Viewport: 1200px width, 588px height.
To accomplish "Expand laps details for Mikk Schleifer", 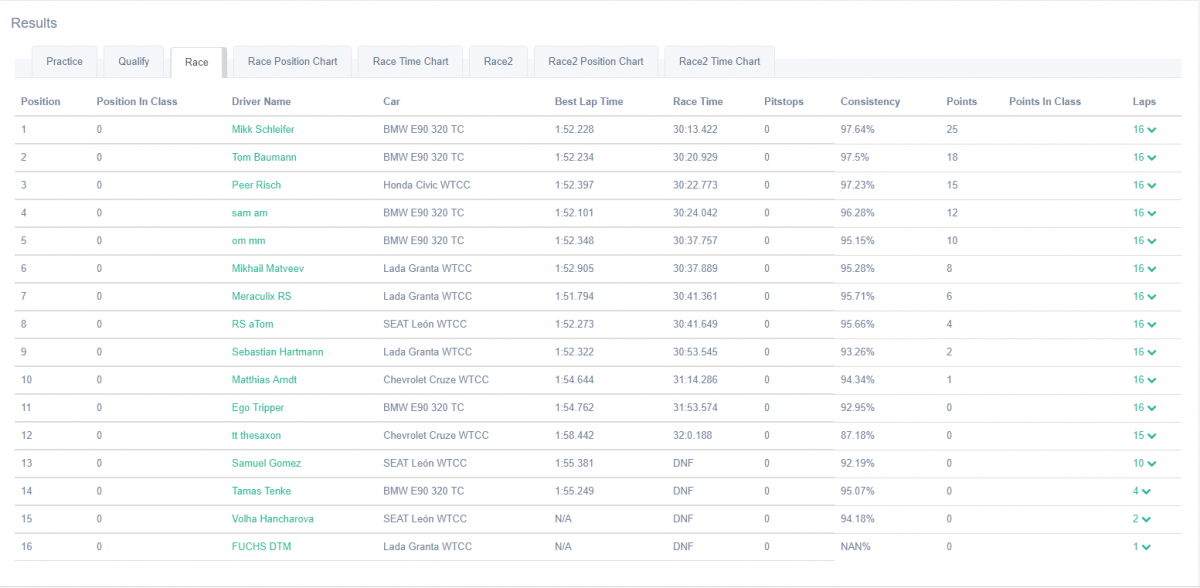I will tap(1144, 130).
